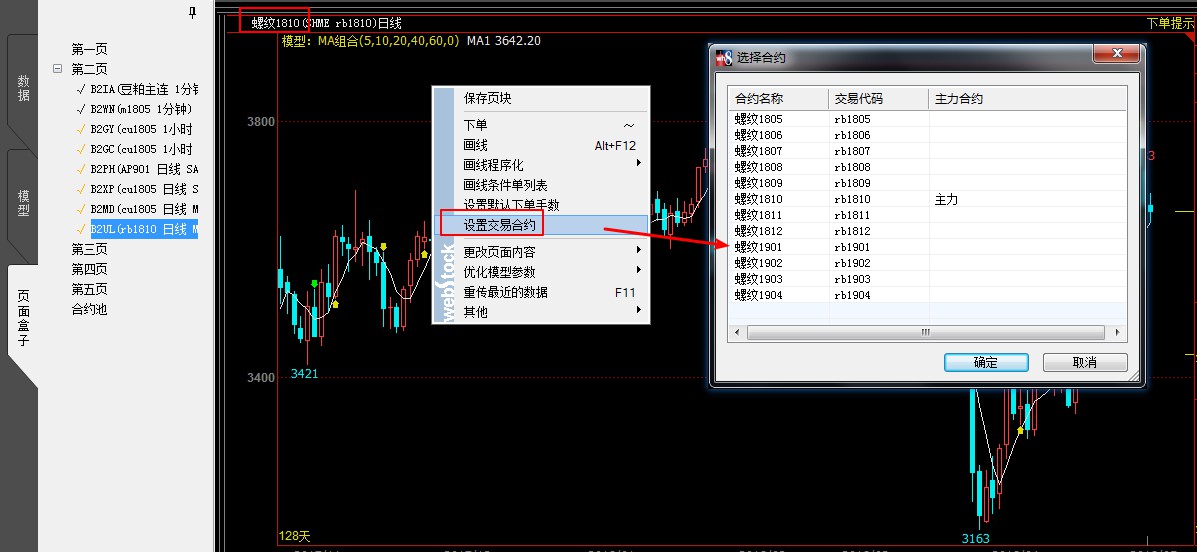Toggle the check mark beside B2WN
1197x552 pixels.
click(x=81, y=109)
